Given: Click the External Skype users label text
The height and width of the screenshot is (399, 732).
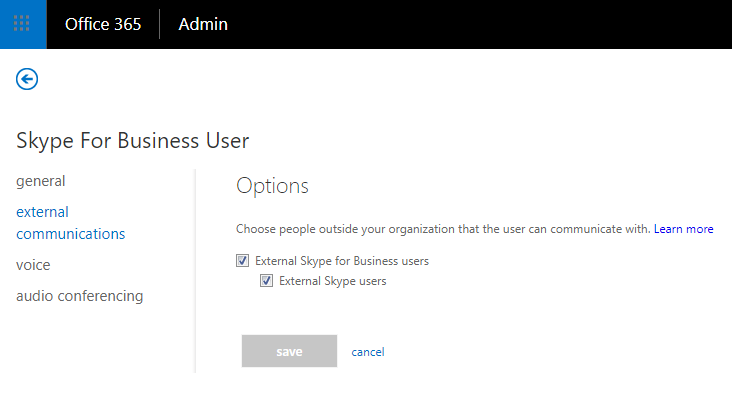Looking at the screenshot, I should [x=333, y=281].
